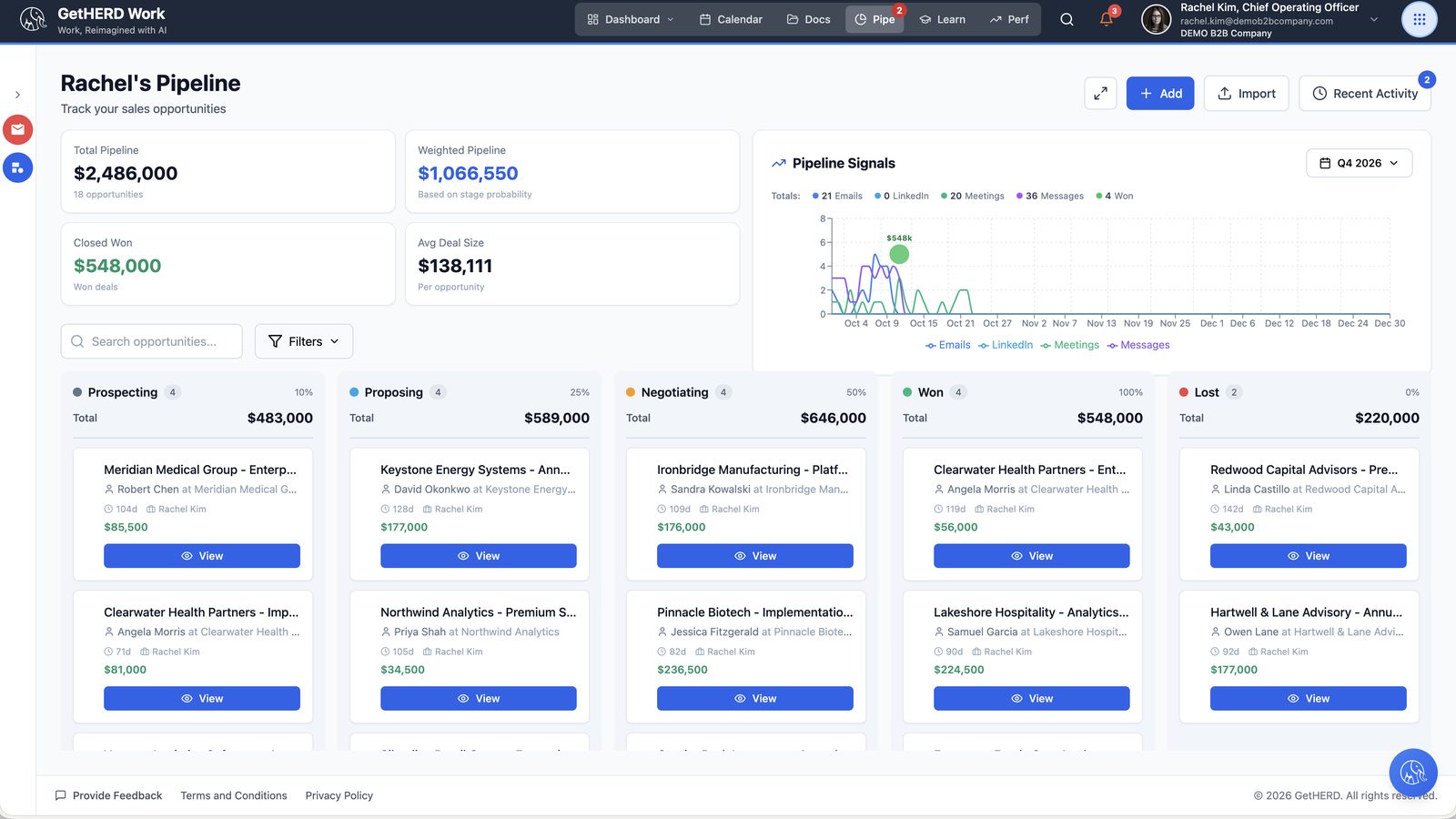View the Keystone Energy Systems deal
This screenshot has width=1456, height=819.
pyautogui.click(x=479, y=556)
